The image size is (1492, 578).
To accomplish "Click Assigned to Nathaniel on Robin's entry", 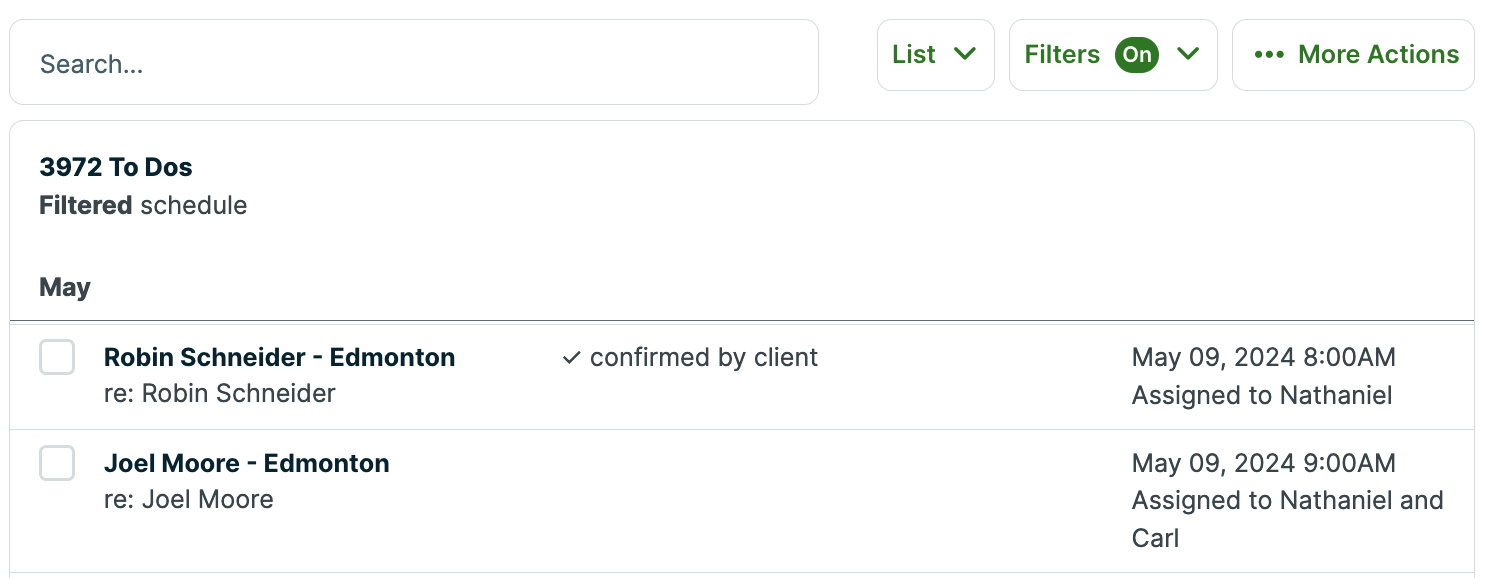I will 1262,395.
